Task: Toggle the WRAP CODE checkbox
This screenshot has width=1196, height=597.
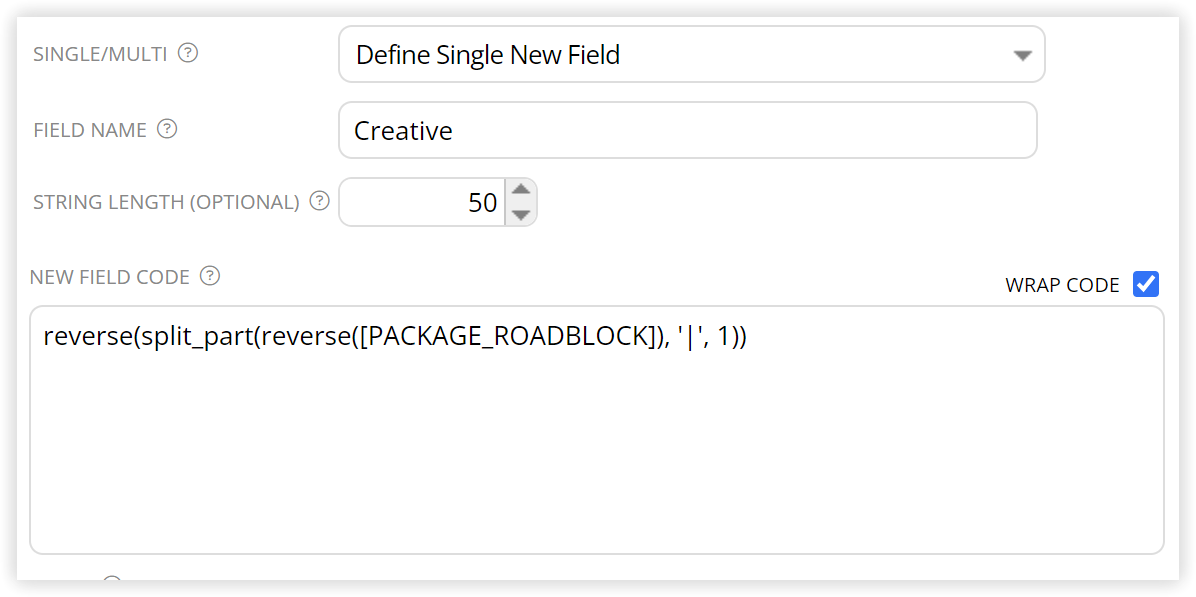Action: [x=1146, y=284]
